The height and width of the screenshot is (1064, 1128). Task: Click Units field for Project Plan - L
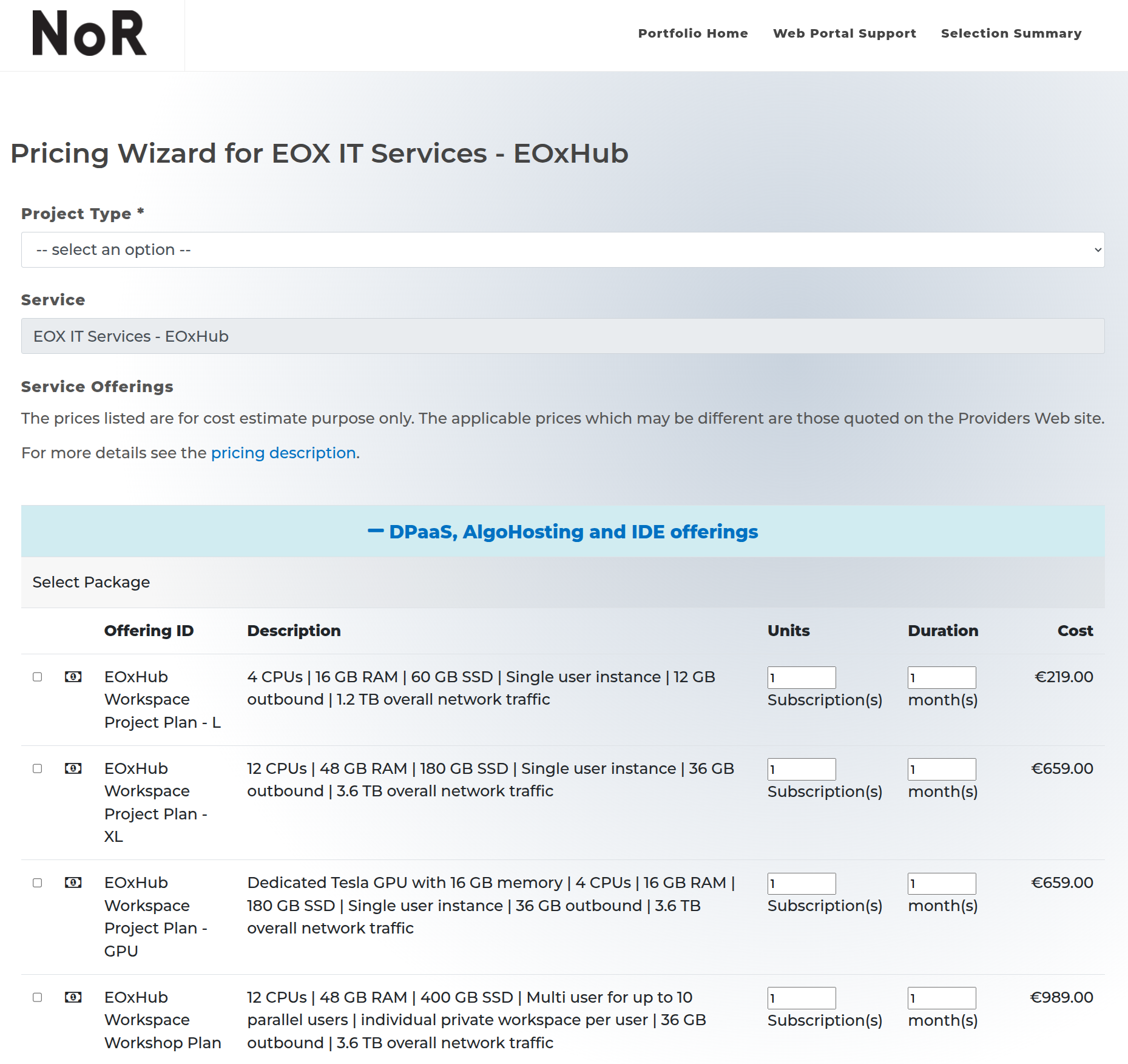click(801, 677)
